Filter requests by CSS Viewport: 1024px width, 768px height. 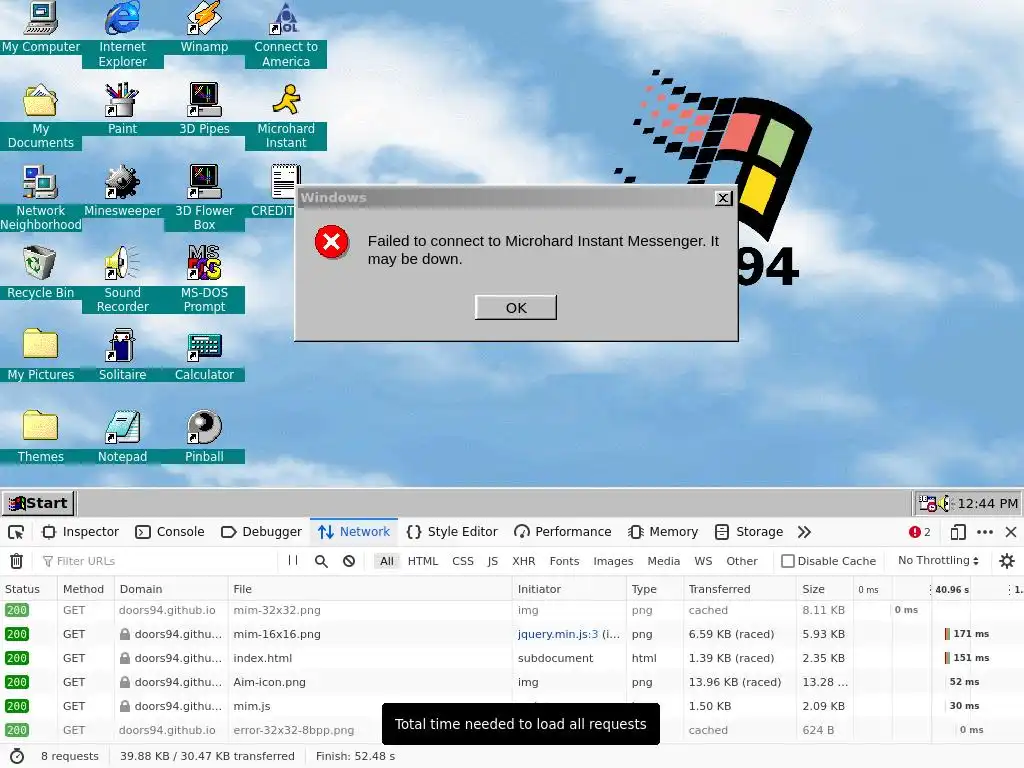(x=463, y=561)
